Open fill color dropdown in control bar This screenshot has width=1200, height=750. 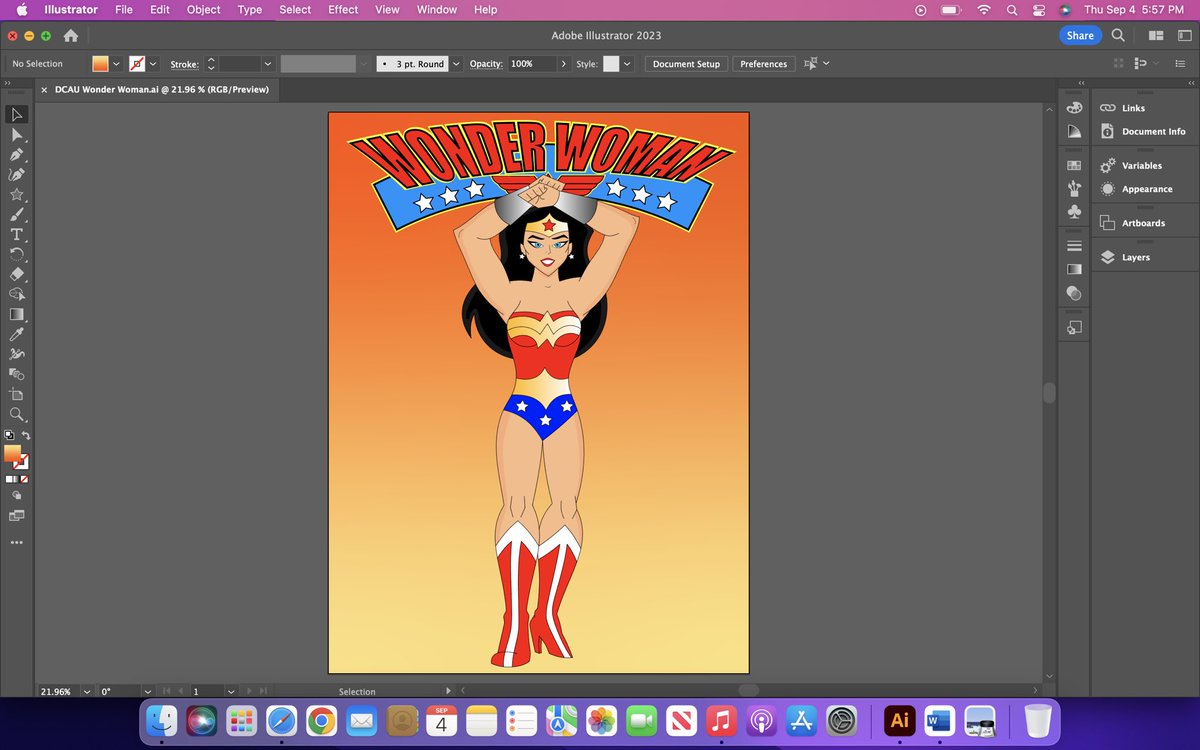[117, 64]
